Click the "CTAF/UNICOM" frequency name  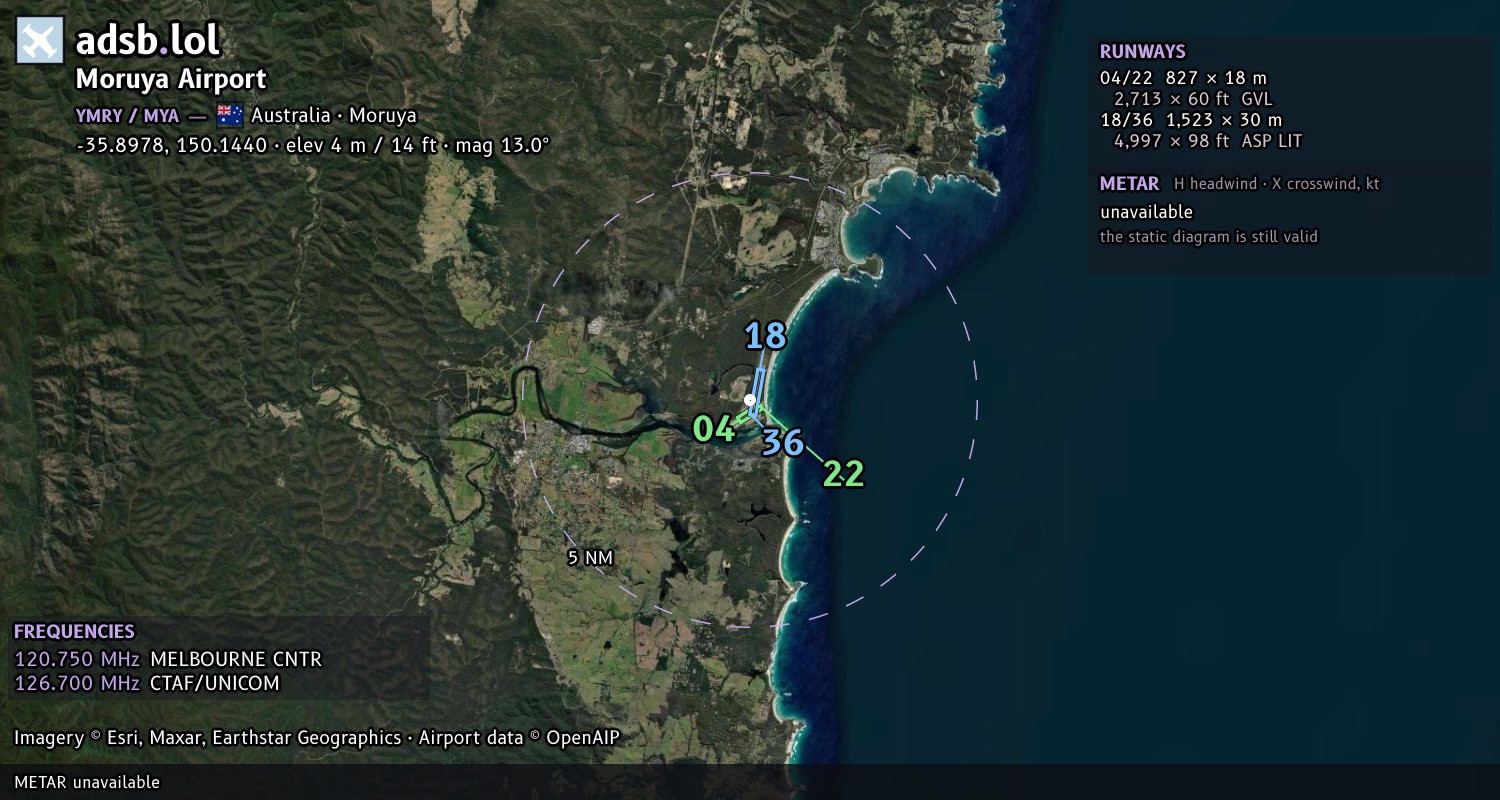215,684
